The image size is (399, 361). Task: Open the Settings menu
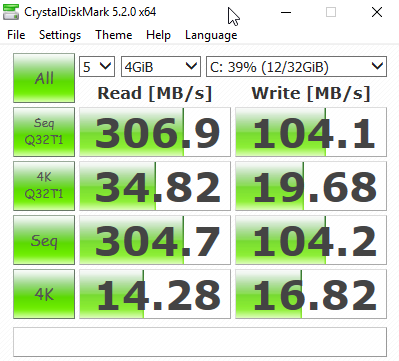point(60,35)
